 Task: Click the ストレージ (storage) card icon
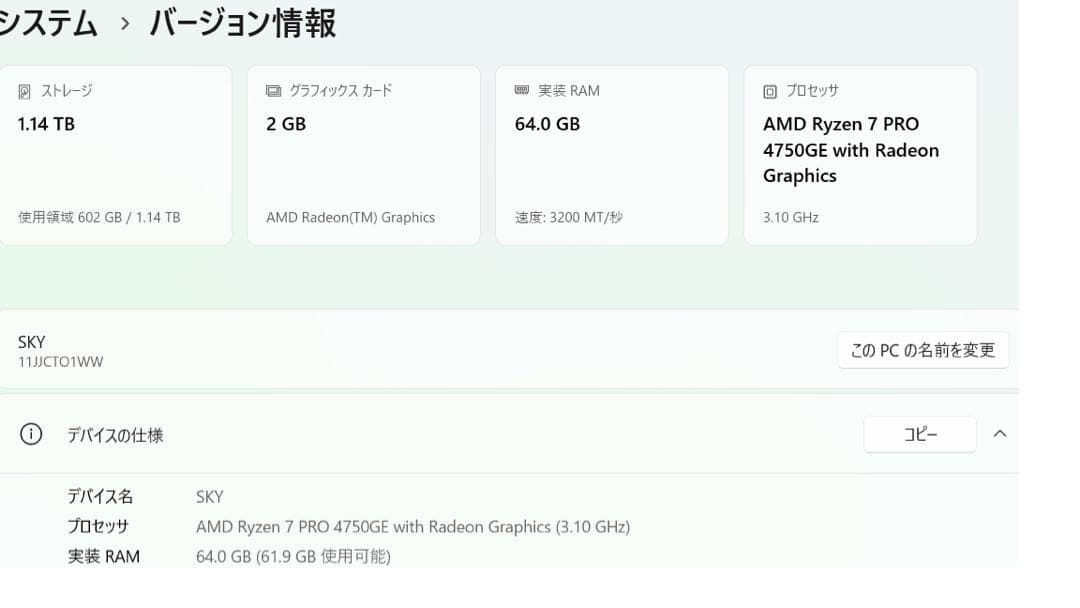coord(25,90)
